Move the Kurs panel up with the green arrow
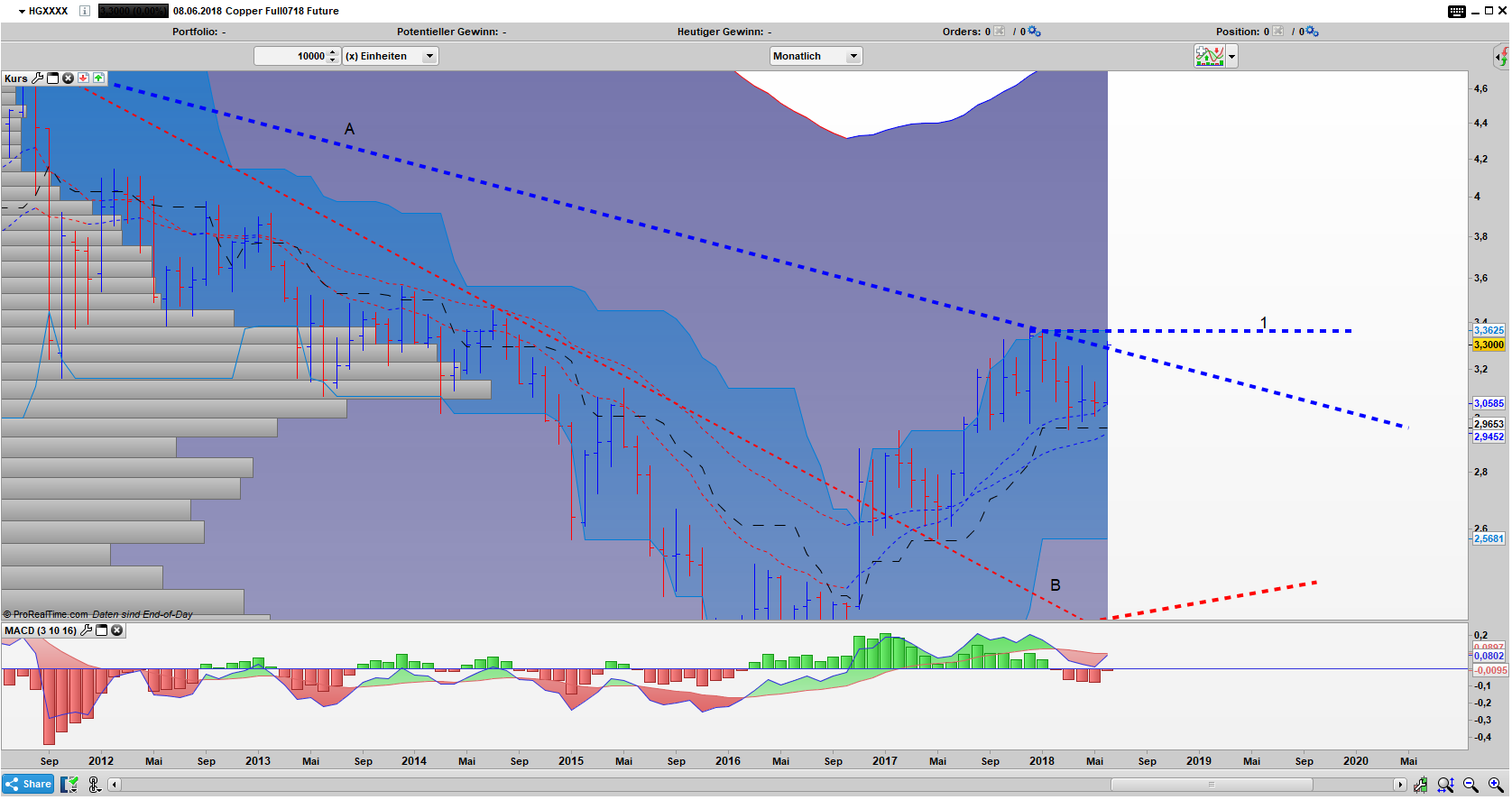The height and width of the screenshot is (800, 1512). tap(98, 78)
